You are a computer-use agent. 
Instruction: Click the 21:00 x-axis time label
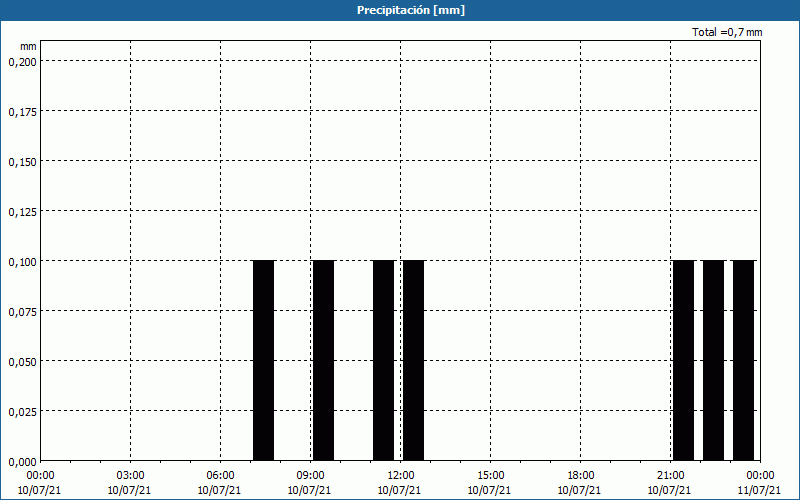point(670,476)
